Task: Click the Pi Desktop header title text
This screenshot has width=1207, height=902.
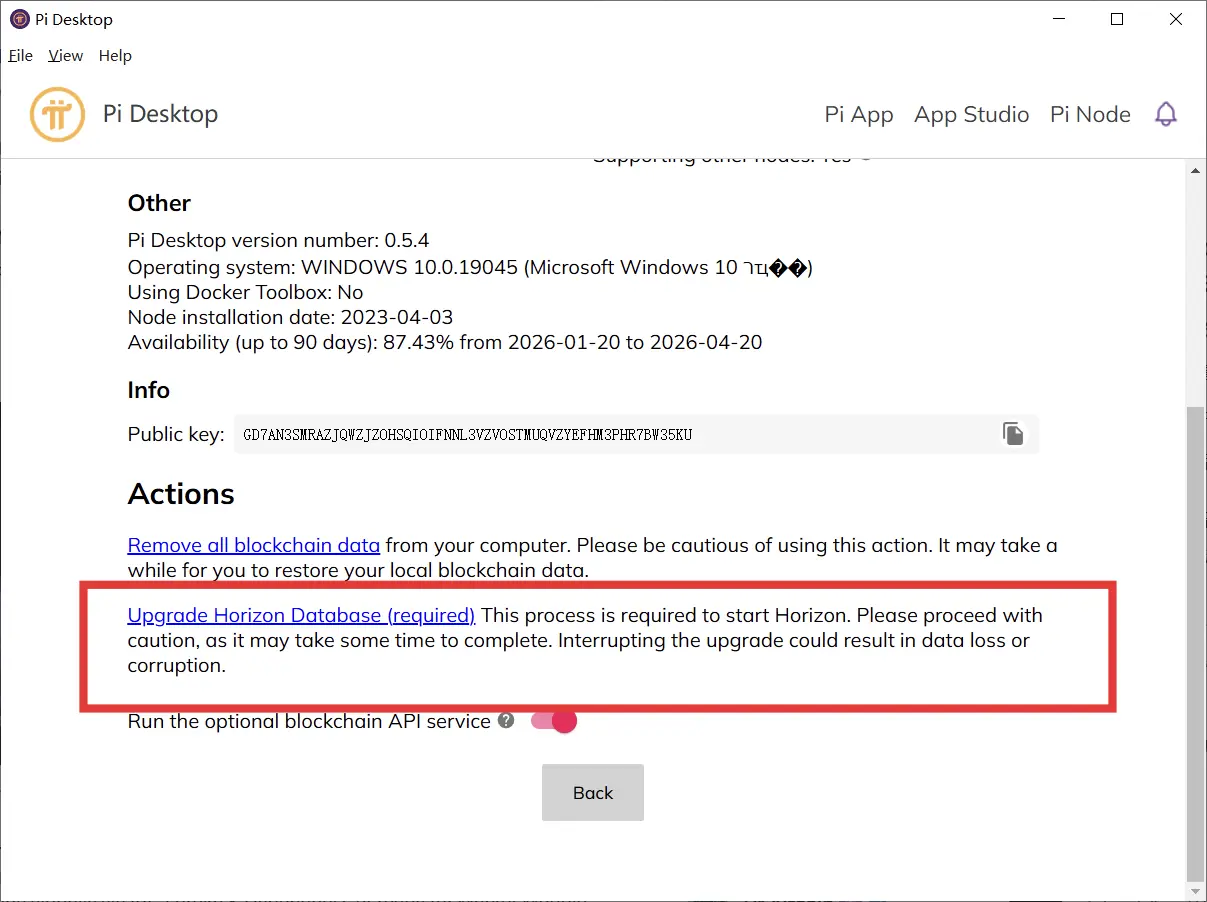Action: coord(160,114)
